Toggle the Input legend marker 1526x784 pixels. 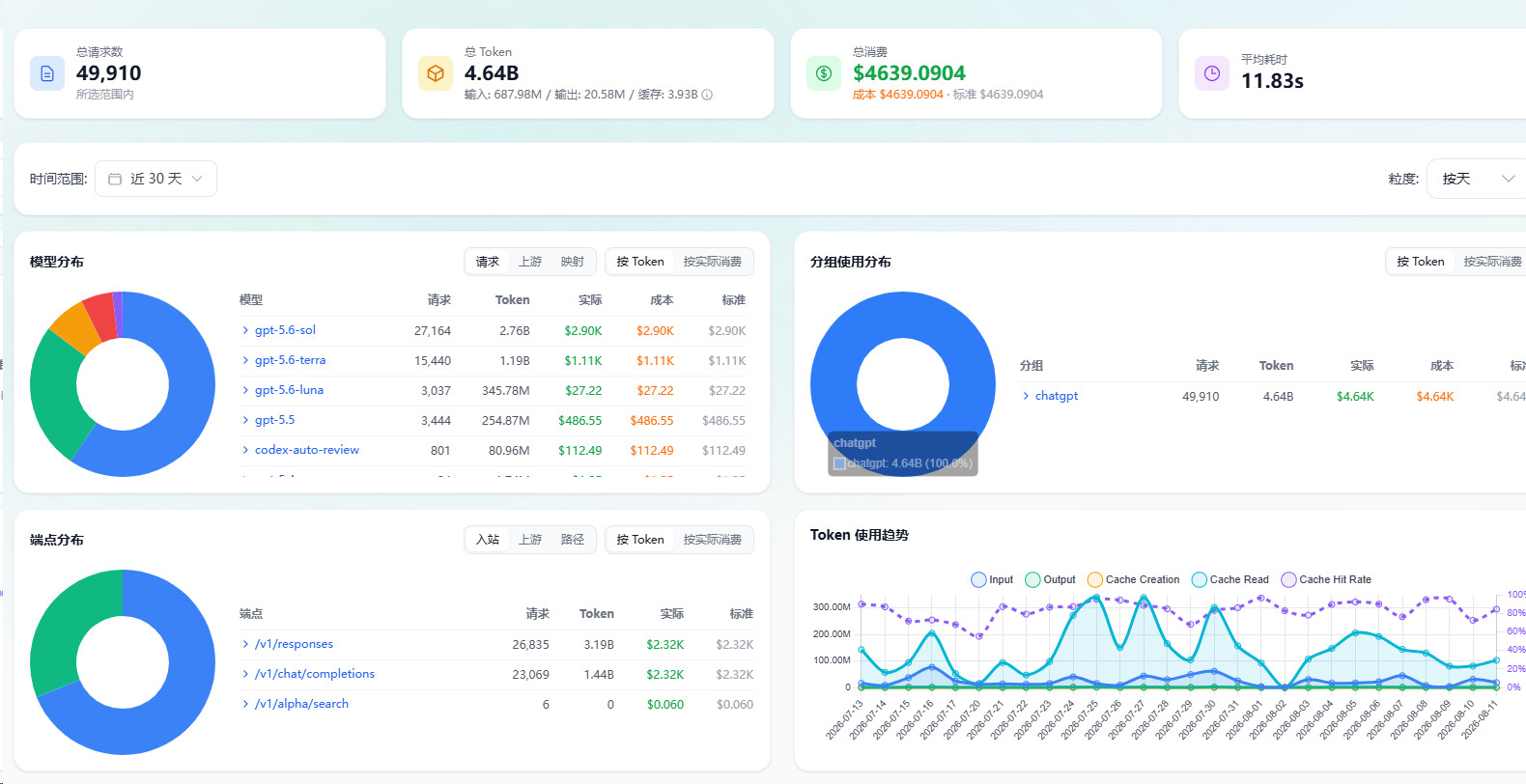click(978, 579)
